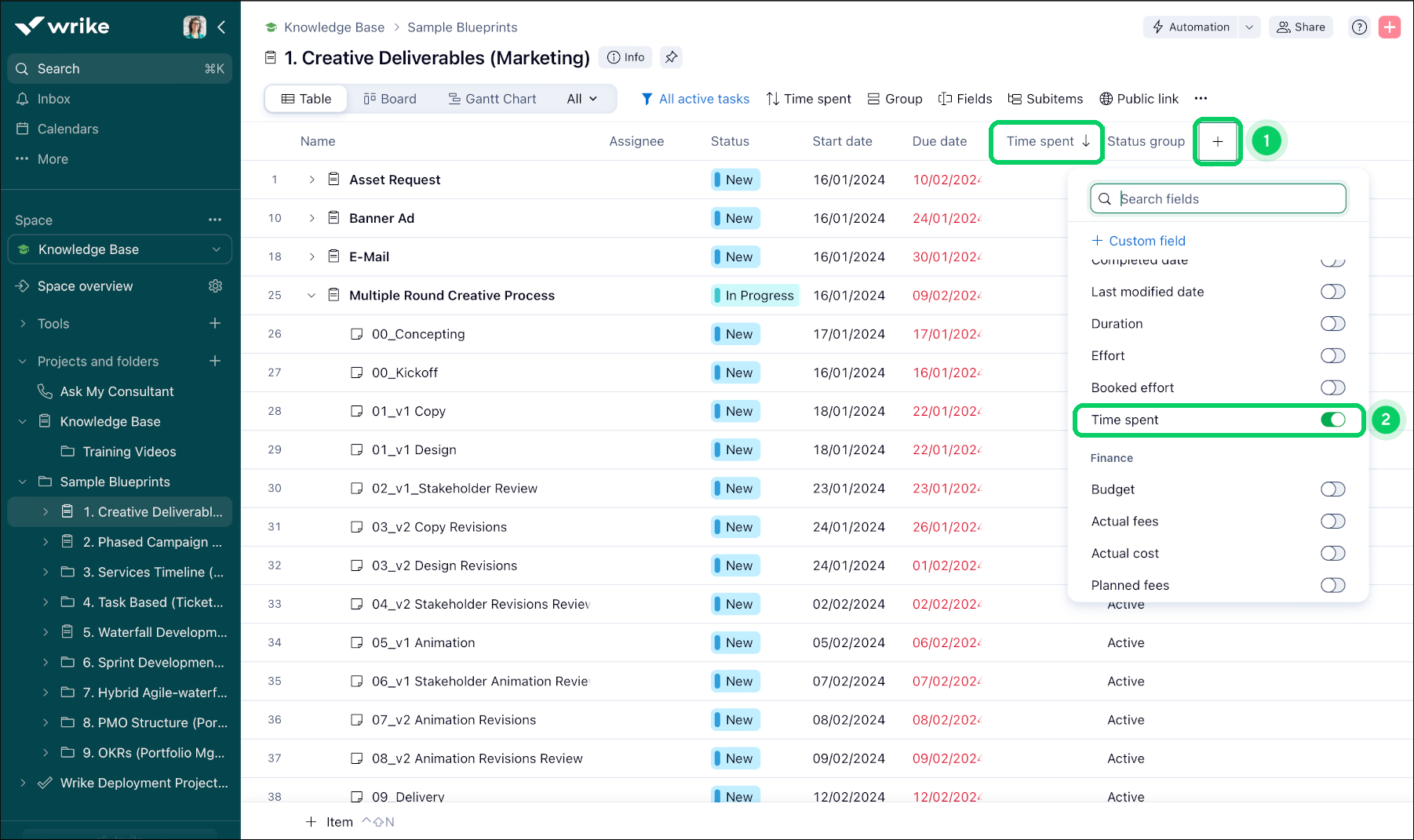The width and height of the screenshot is (1414, 840).
Task: Enable the Budget field toggle
Action: click(1332, 489)
